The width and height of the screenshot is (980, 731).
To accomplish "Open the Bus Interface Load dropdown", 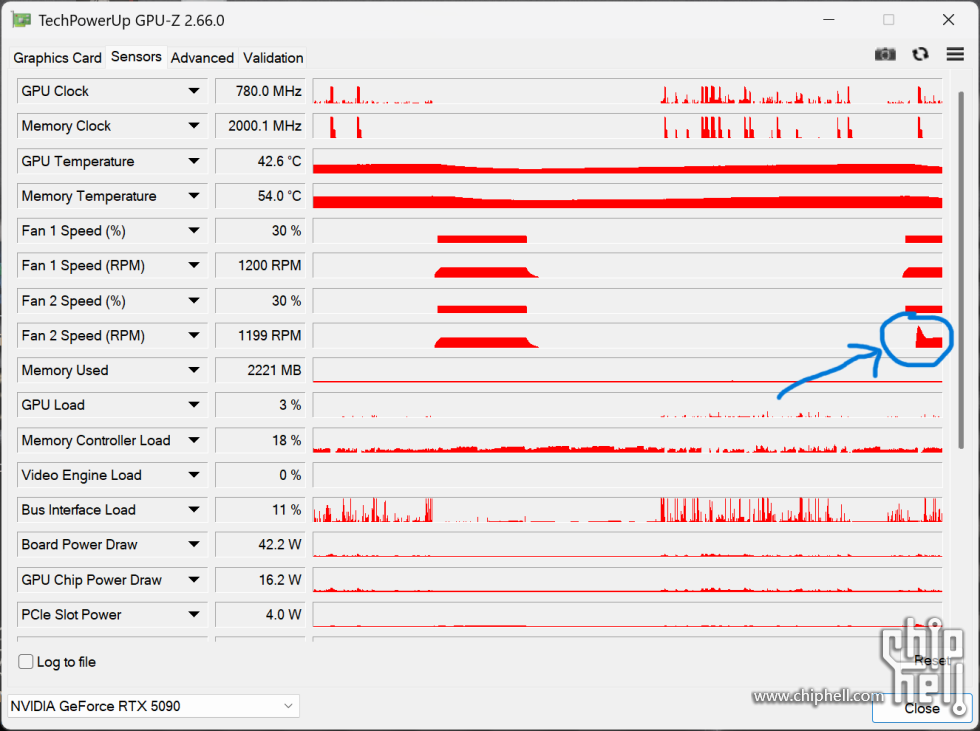I will click(x=194, y=510).
